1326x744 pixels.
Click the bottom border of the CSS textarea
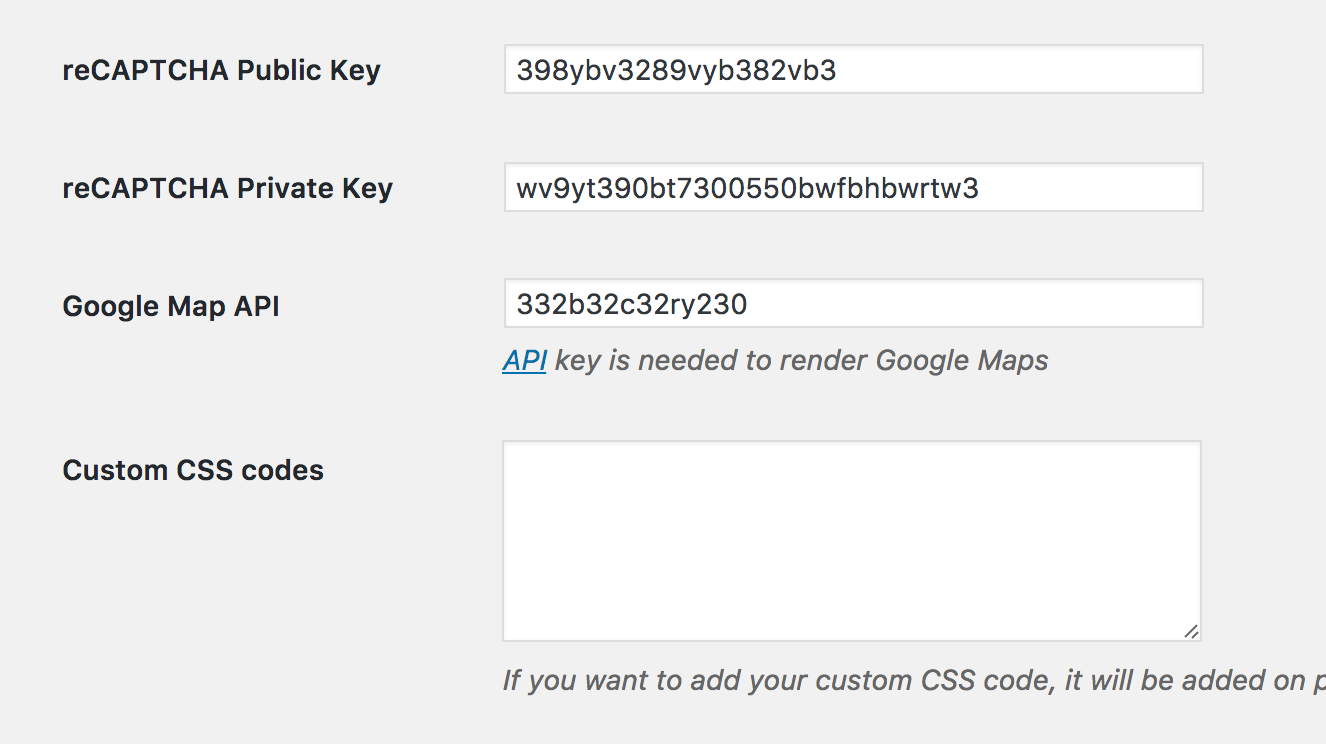coord(852,640)
